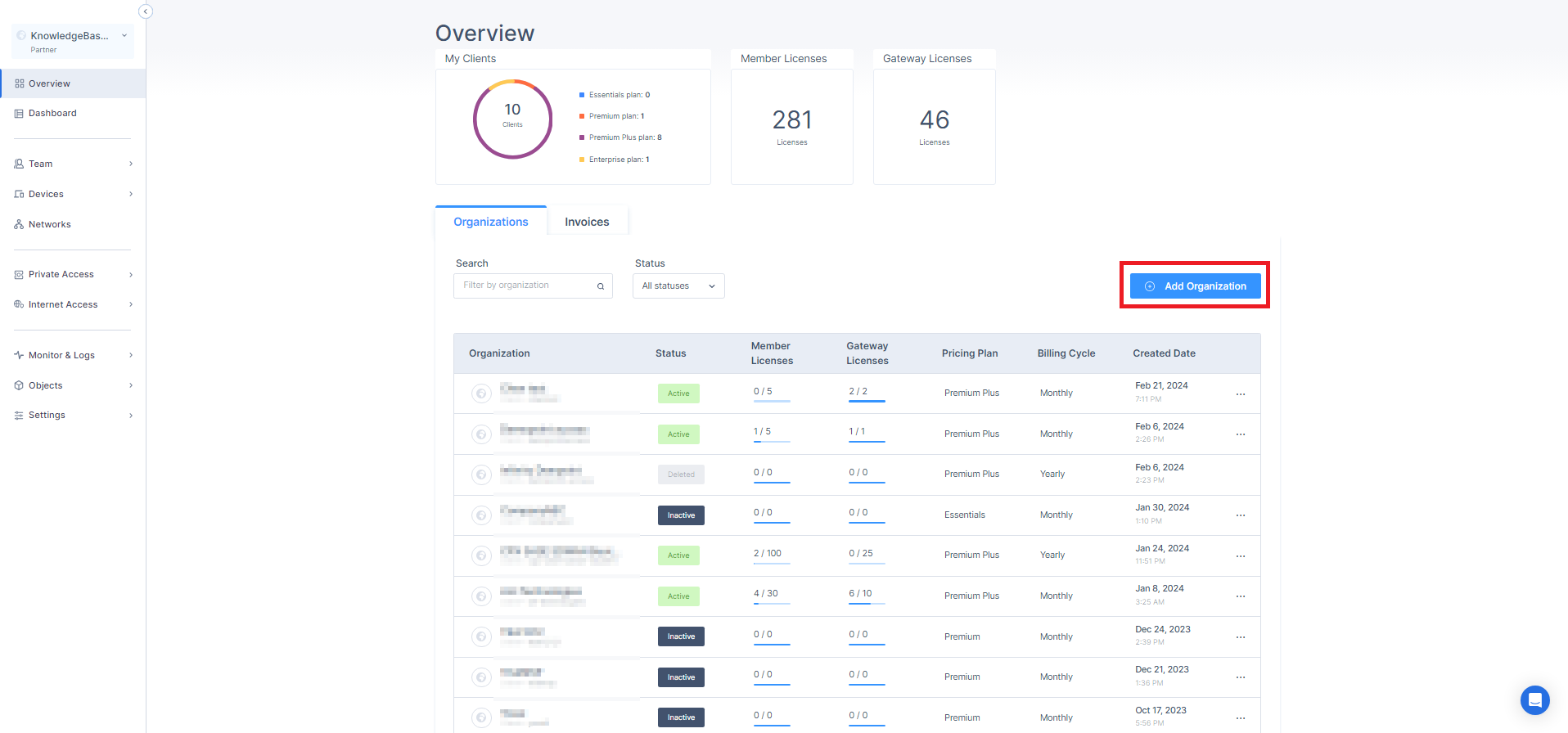The image size is (1568, 733).
Task: Open row actions for Jan 8, 2024 organization
Action: [1241, 596]
